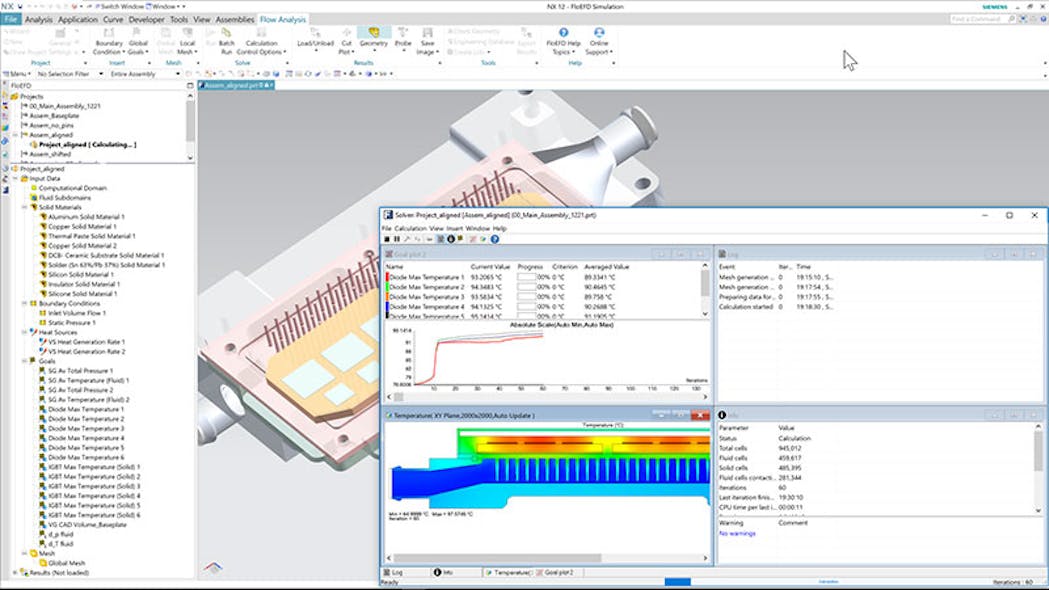Click the Save Image ribbon icon
Viewport: 1049px width, 590px height.
pos(427,41)
